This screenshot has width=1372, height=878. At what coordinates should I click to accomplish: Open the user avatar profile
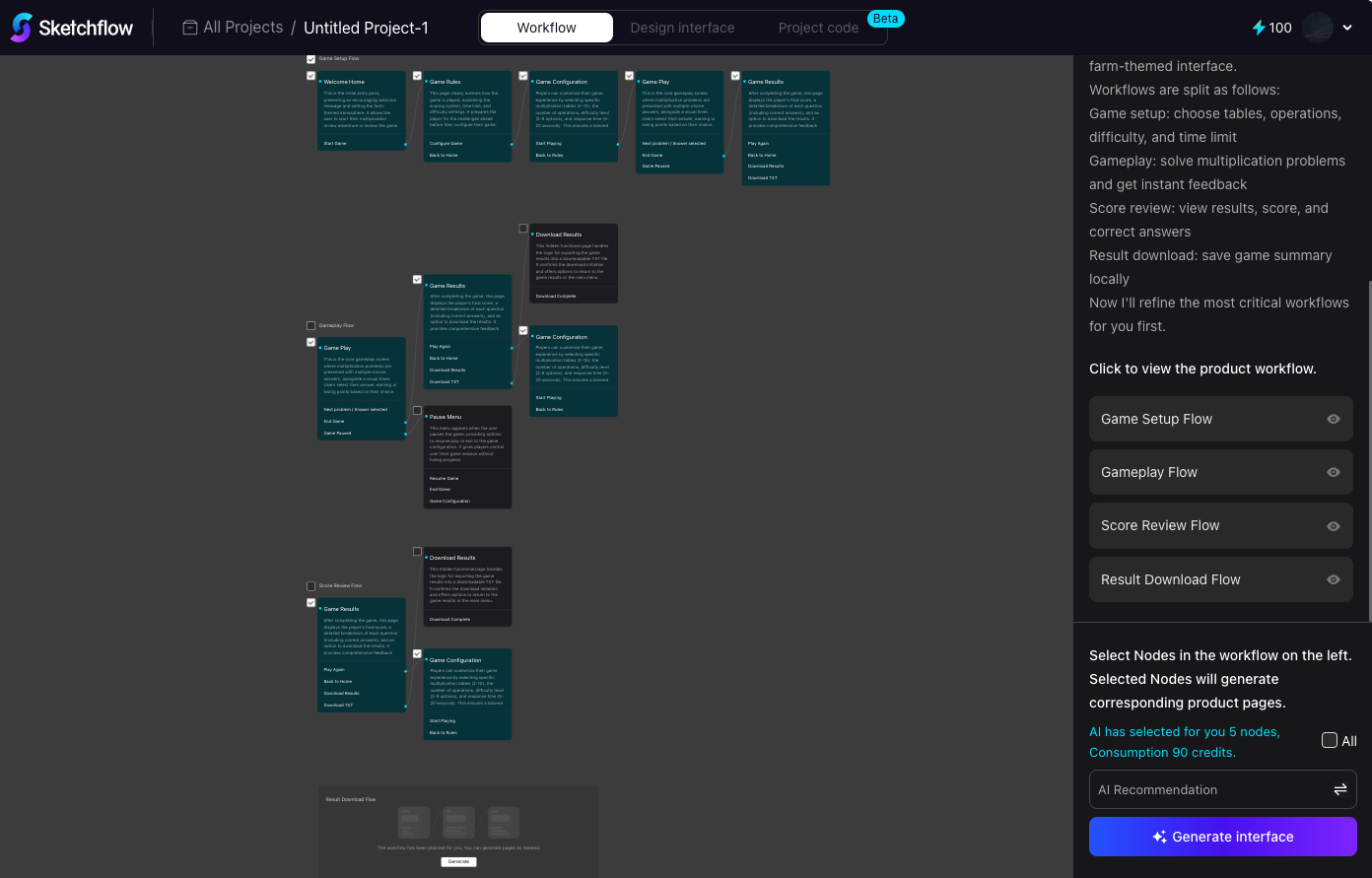click(x=1318, y=28)
